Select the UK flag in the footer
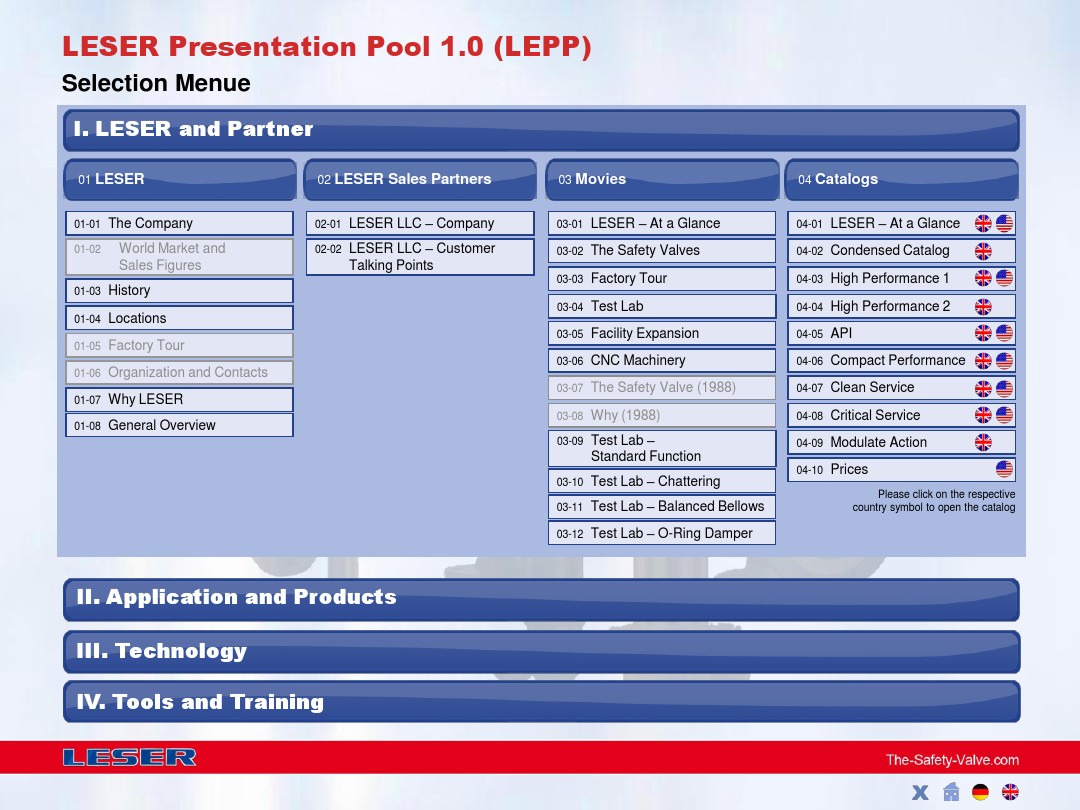Viewport: 1080px width, 810px height. pyautogui.click(x=1010, y=792)
